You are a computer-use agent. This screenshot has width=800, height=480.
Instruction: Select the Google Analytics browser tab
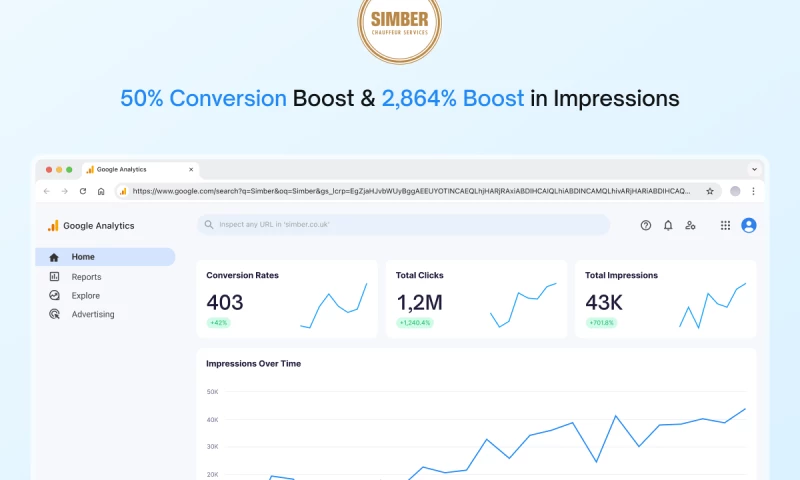(140, 169)
